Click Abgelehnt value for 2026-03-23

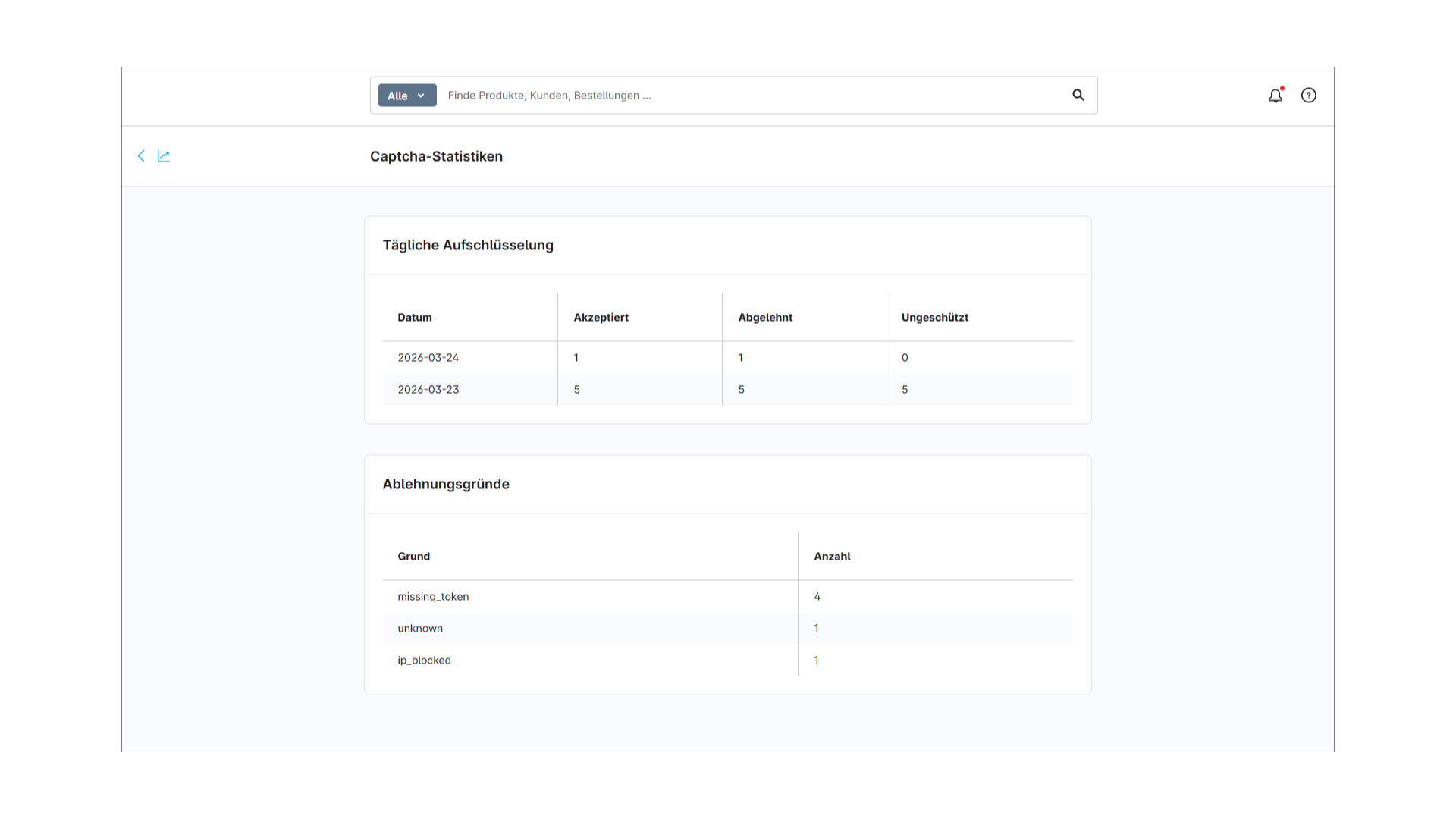(x=742, y=389)
